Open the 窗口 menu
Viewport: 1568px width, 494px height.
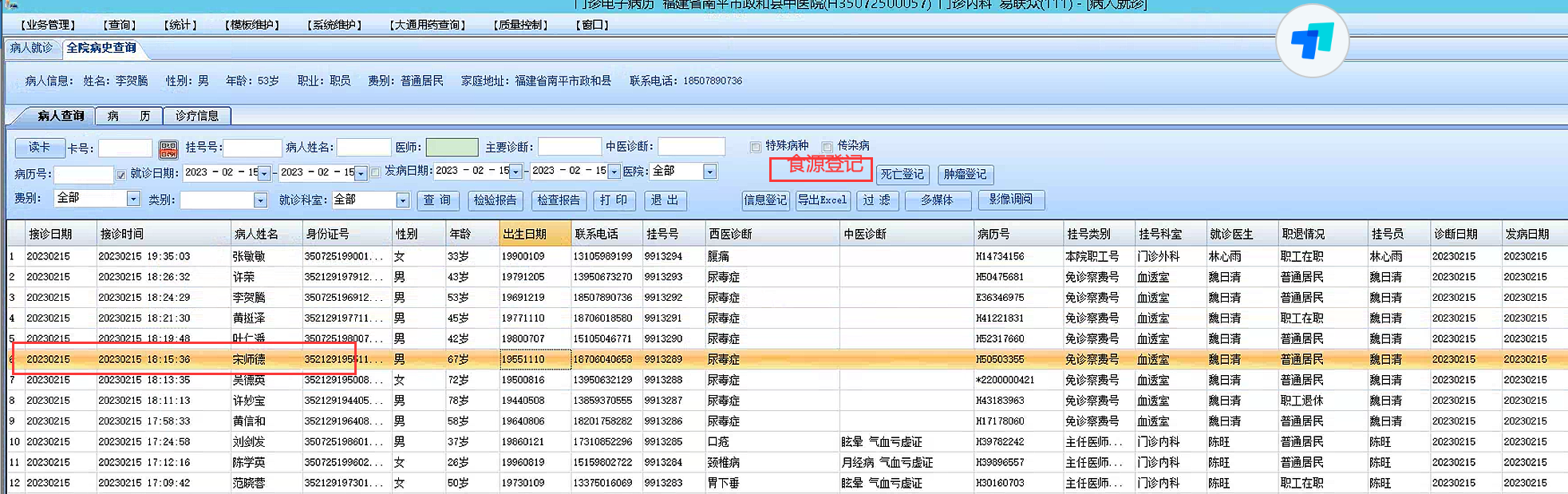tap(592, 25)
